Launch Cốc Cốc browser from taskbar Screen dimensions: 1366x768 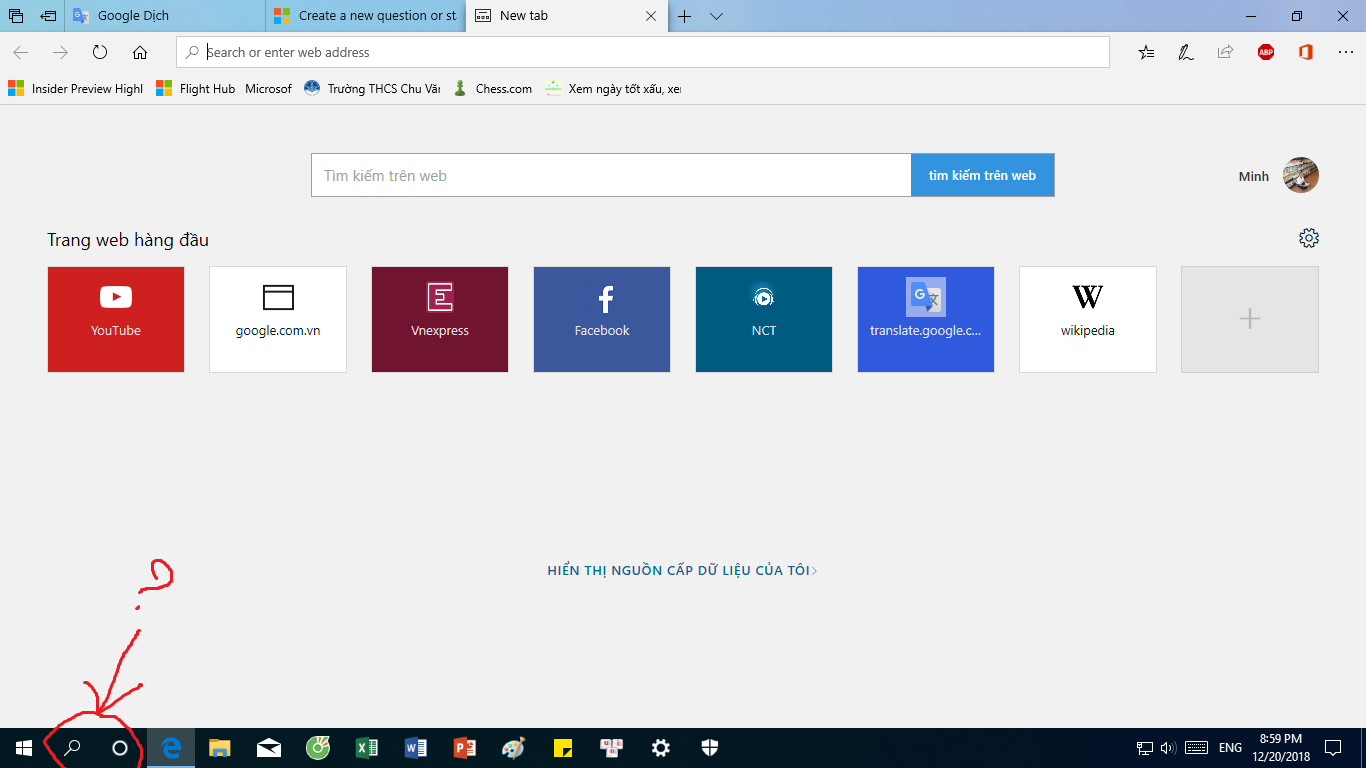(318, 748)
